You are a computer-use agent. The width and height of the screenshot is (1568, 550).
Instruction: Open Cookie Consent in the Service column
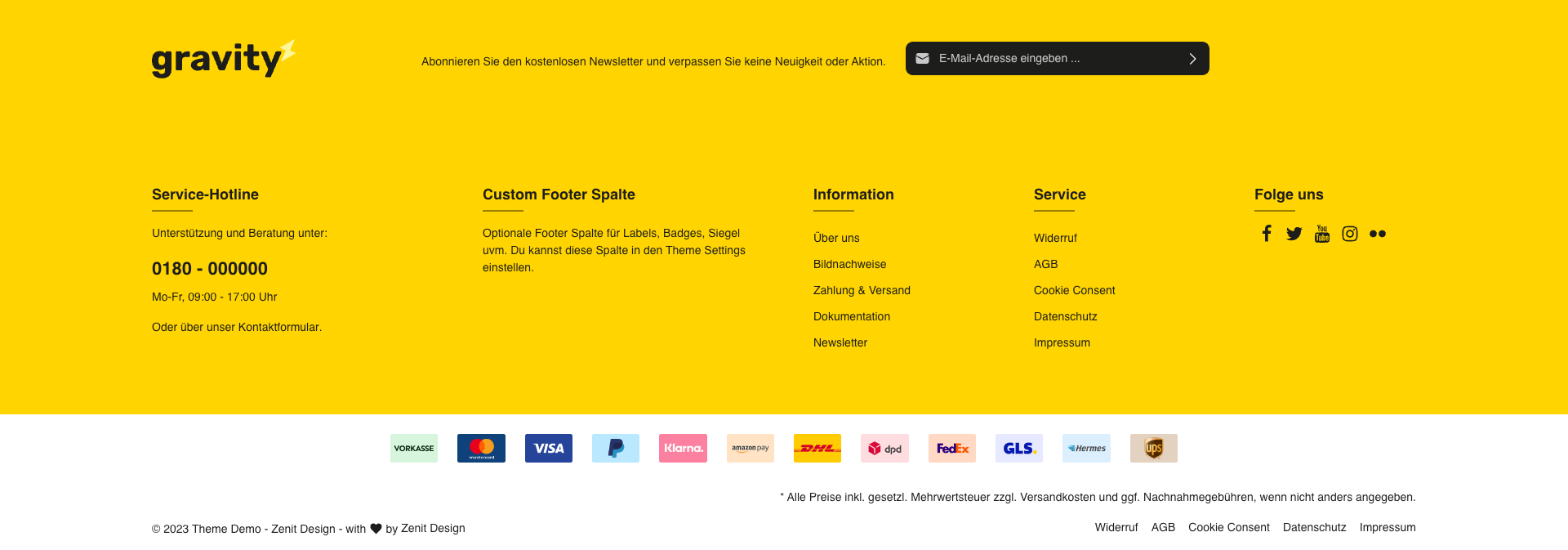point(1074,290)
